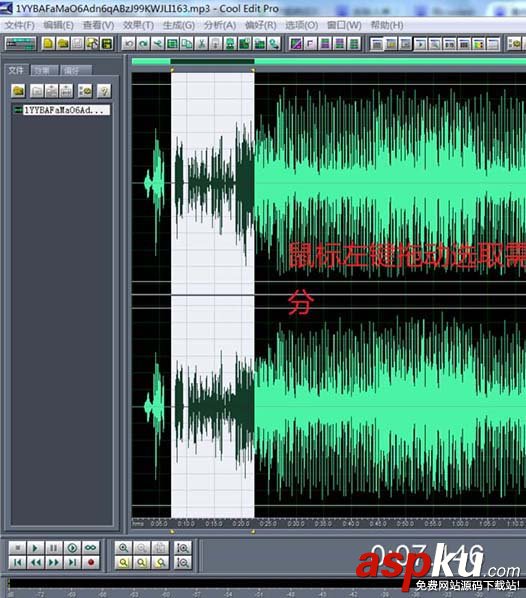Open the 帮助(H) menu
Screen dimensions: 526x598
point(387,26)
